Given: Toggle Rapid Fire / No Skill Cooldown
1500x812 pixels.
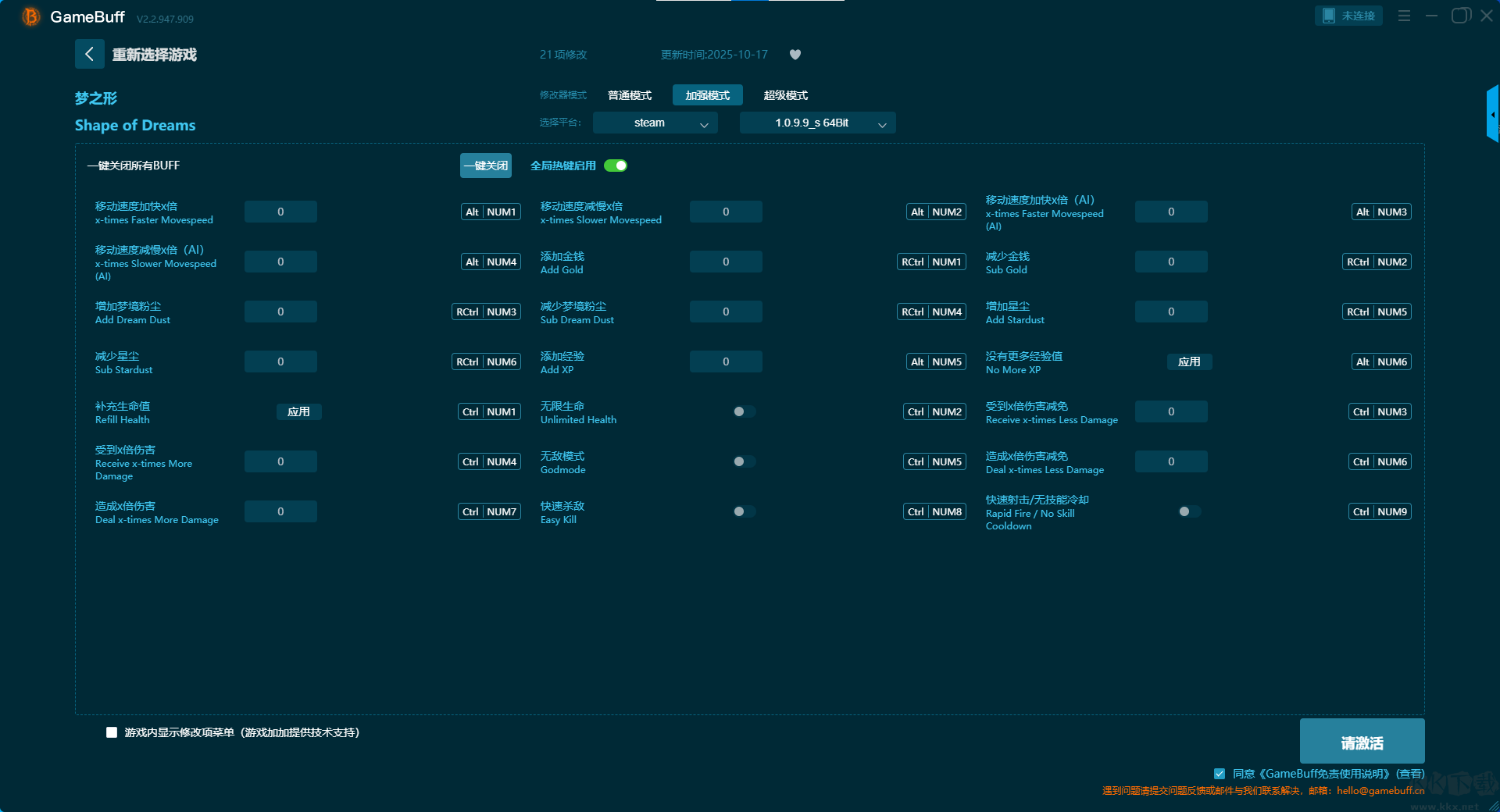Looking at the screenshot, I should 1190,511.
